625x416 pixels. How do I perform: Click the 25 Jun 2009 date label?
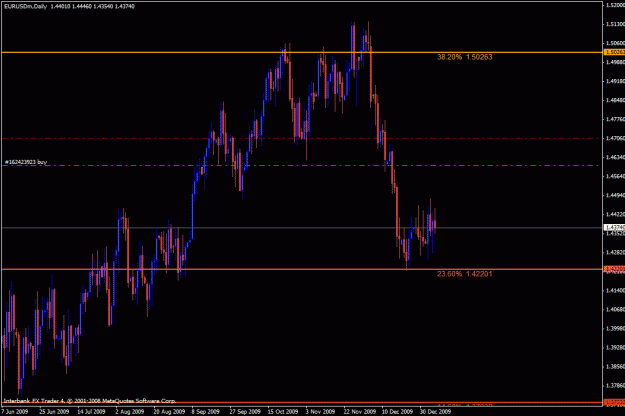click(54, 411)
